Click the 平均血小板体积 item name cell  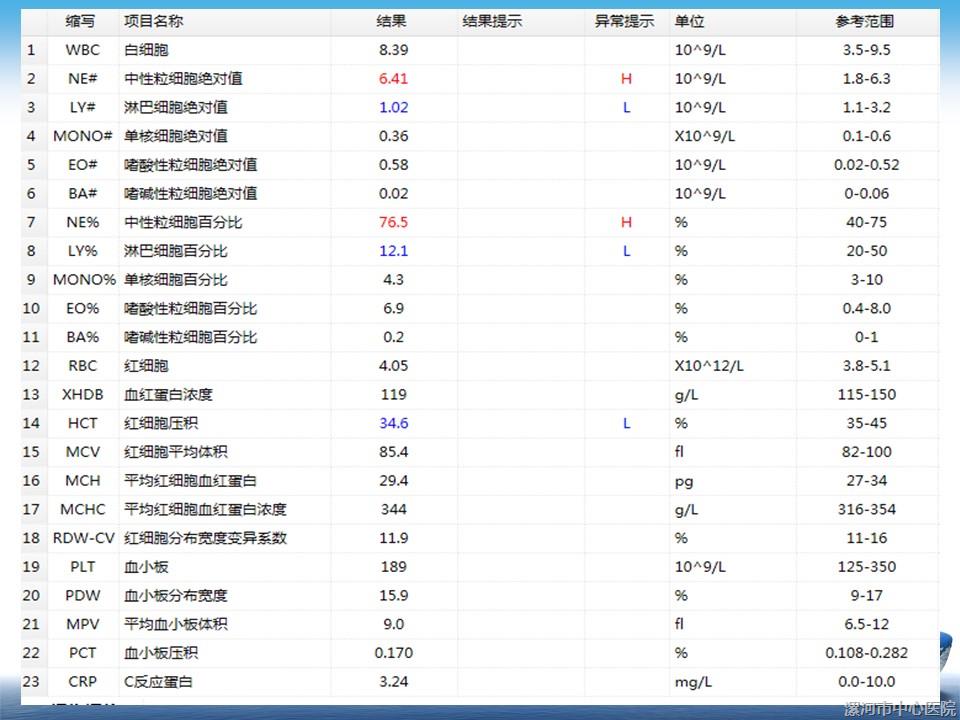coord(176,624)
